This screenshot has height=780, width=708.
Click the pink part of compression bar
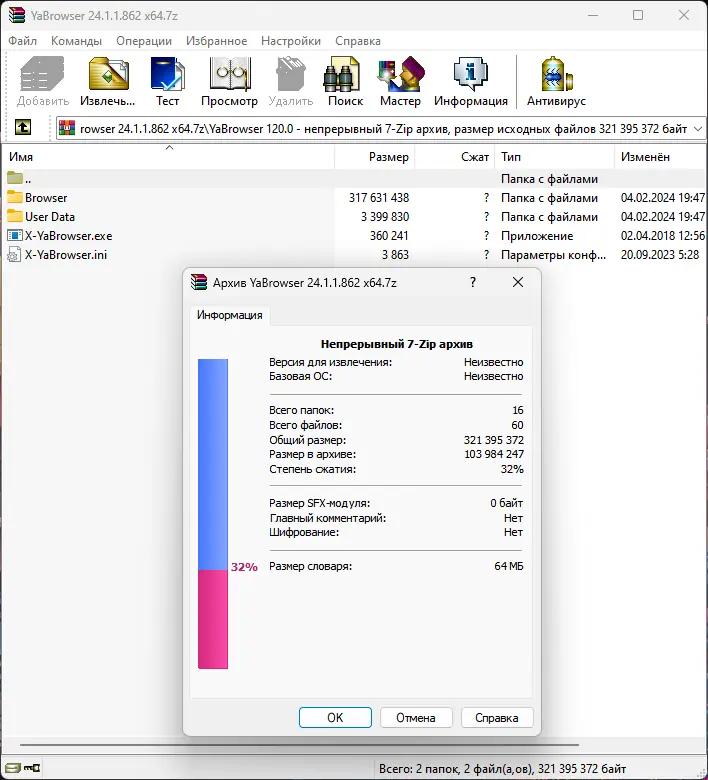pos(213,619)
